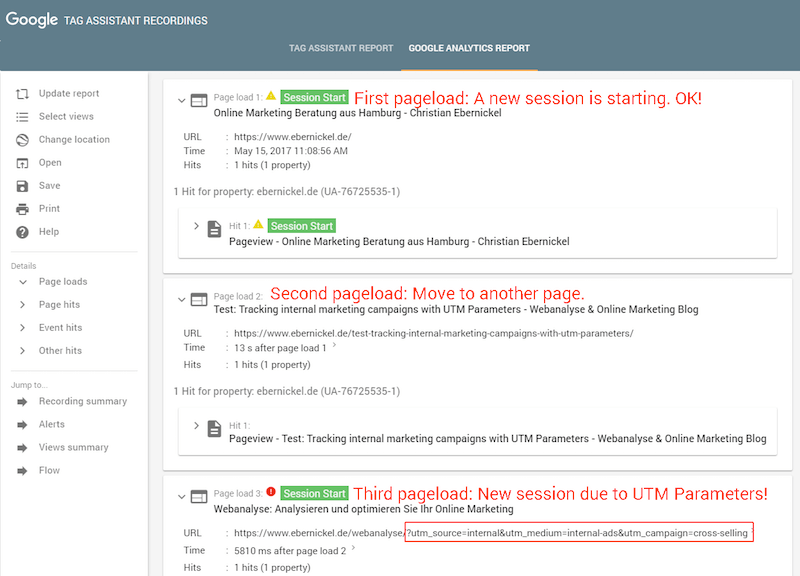Click the Page load 2 window icon
The width and height of the screenshot is (800, 576).
point(199,299)
